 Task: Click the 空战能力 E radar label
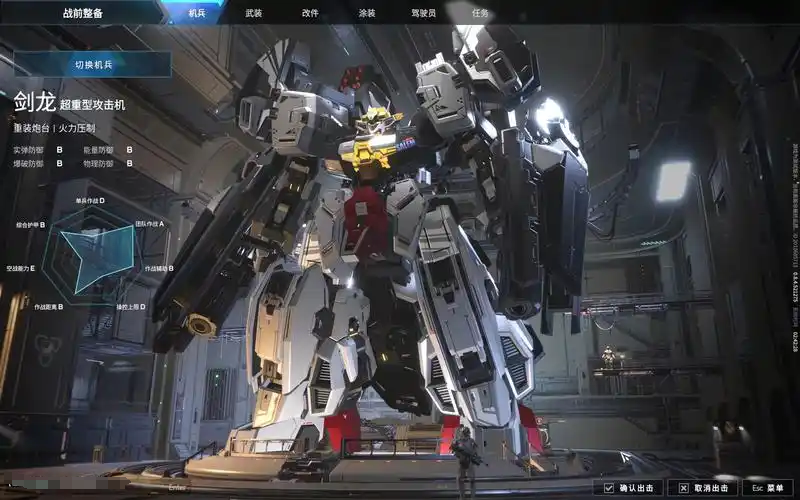[20, 268]
